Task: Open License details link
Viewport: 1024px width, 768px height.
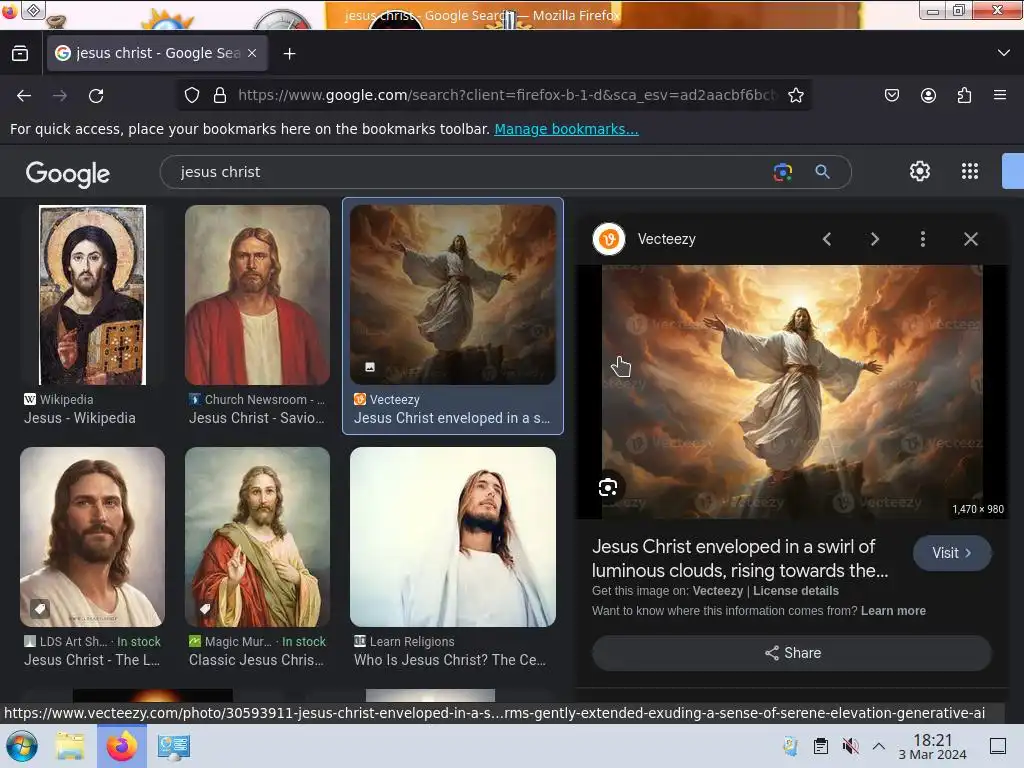Action: [x=795, y=591]
